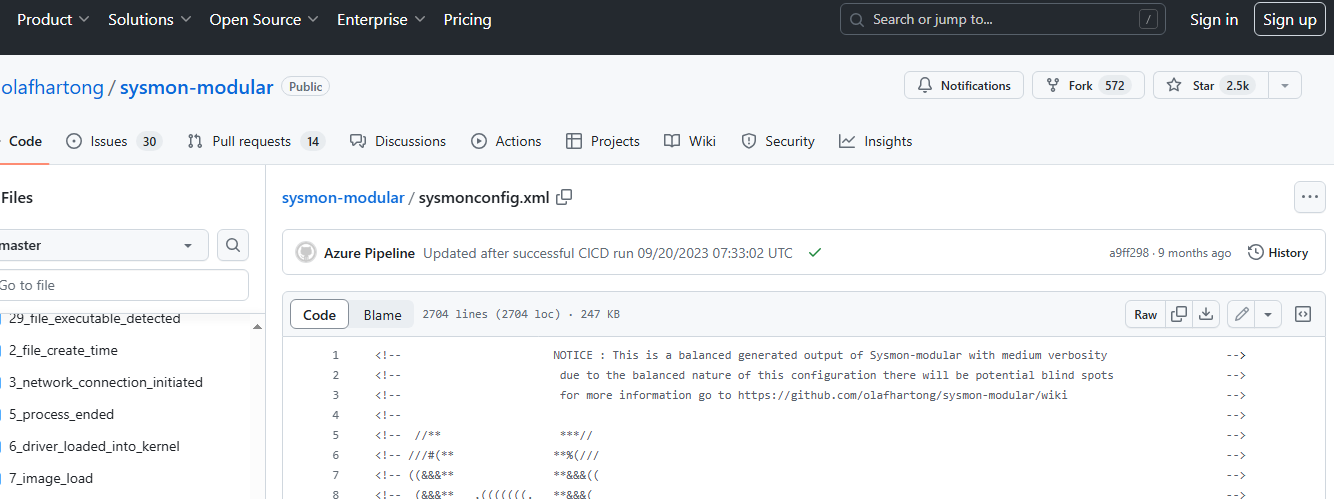The height and width of the screenshot is (499, 1334).
Task: Click the pencil edit file icon
Action: click(x=1242, y=314)
